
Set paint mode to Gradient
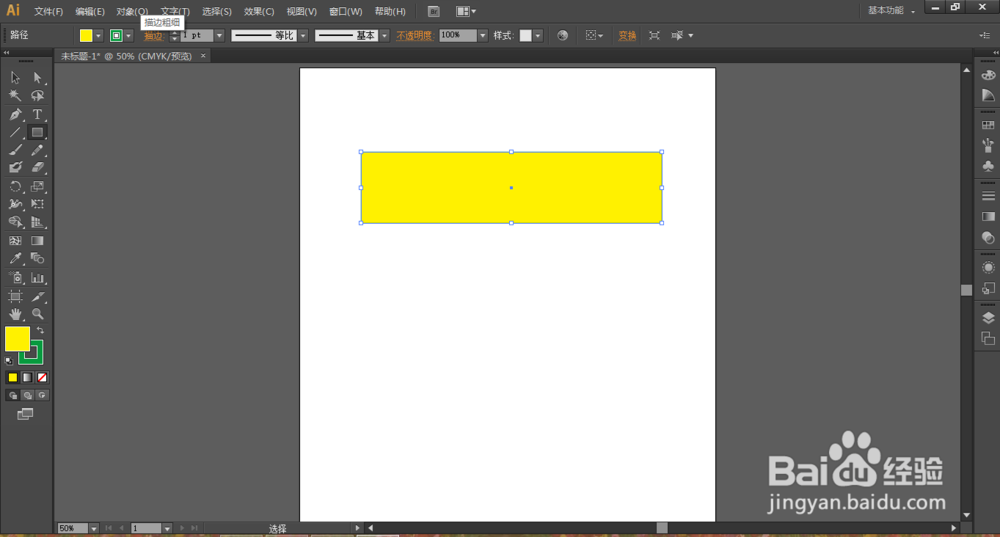point(27,378)
